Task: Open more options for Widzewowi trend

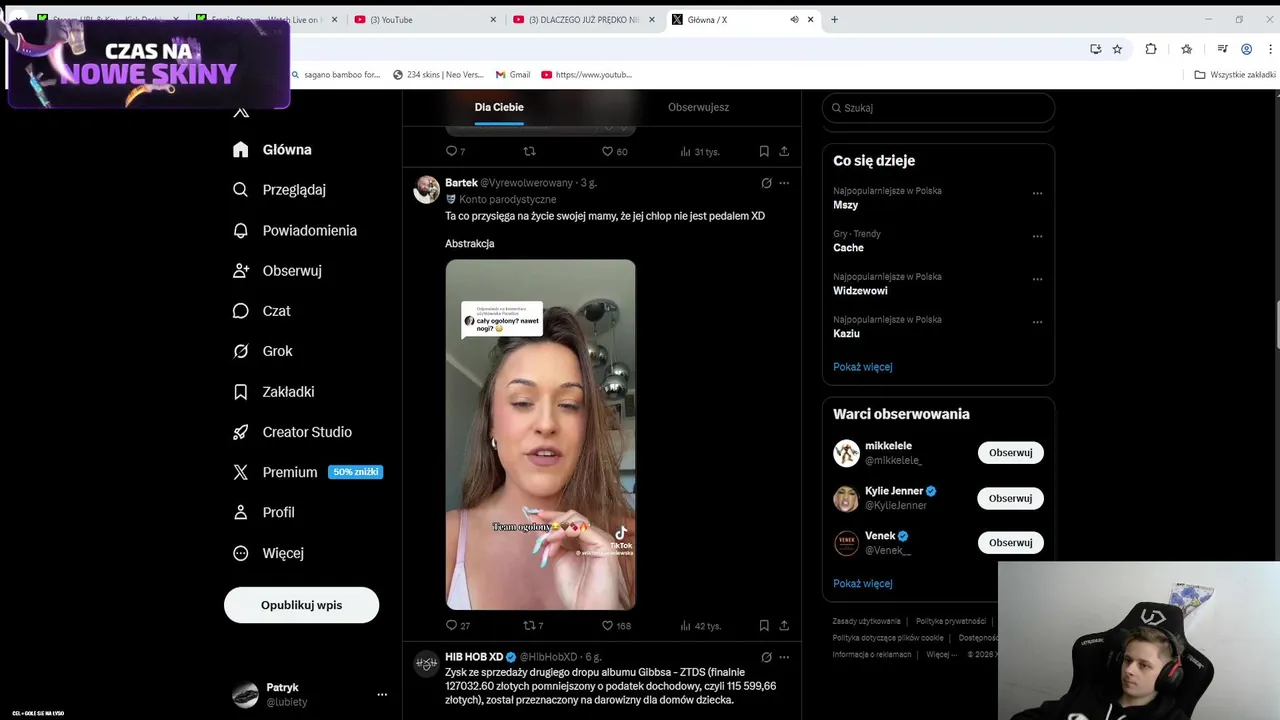Action: (1037, 280)
